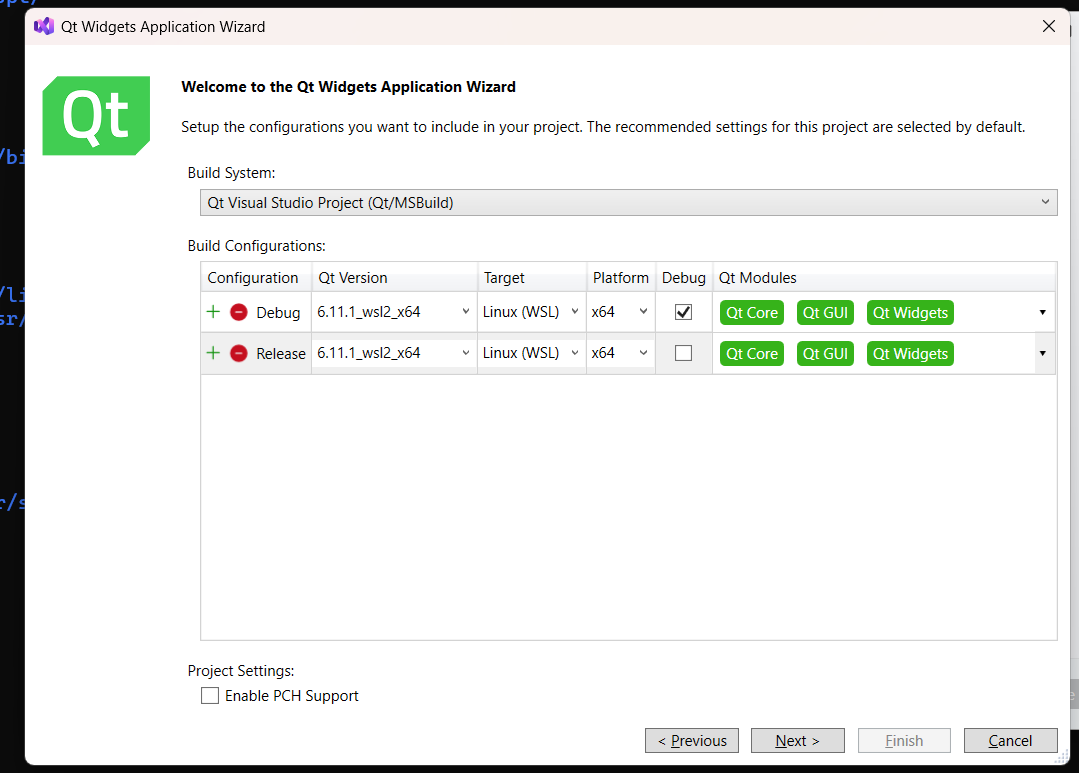Click the green plus icon in Debug row

click(x=213, y=312)
